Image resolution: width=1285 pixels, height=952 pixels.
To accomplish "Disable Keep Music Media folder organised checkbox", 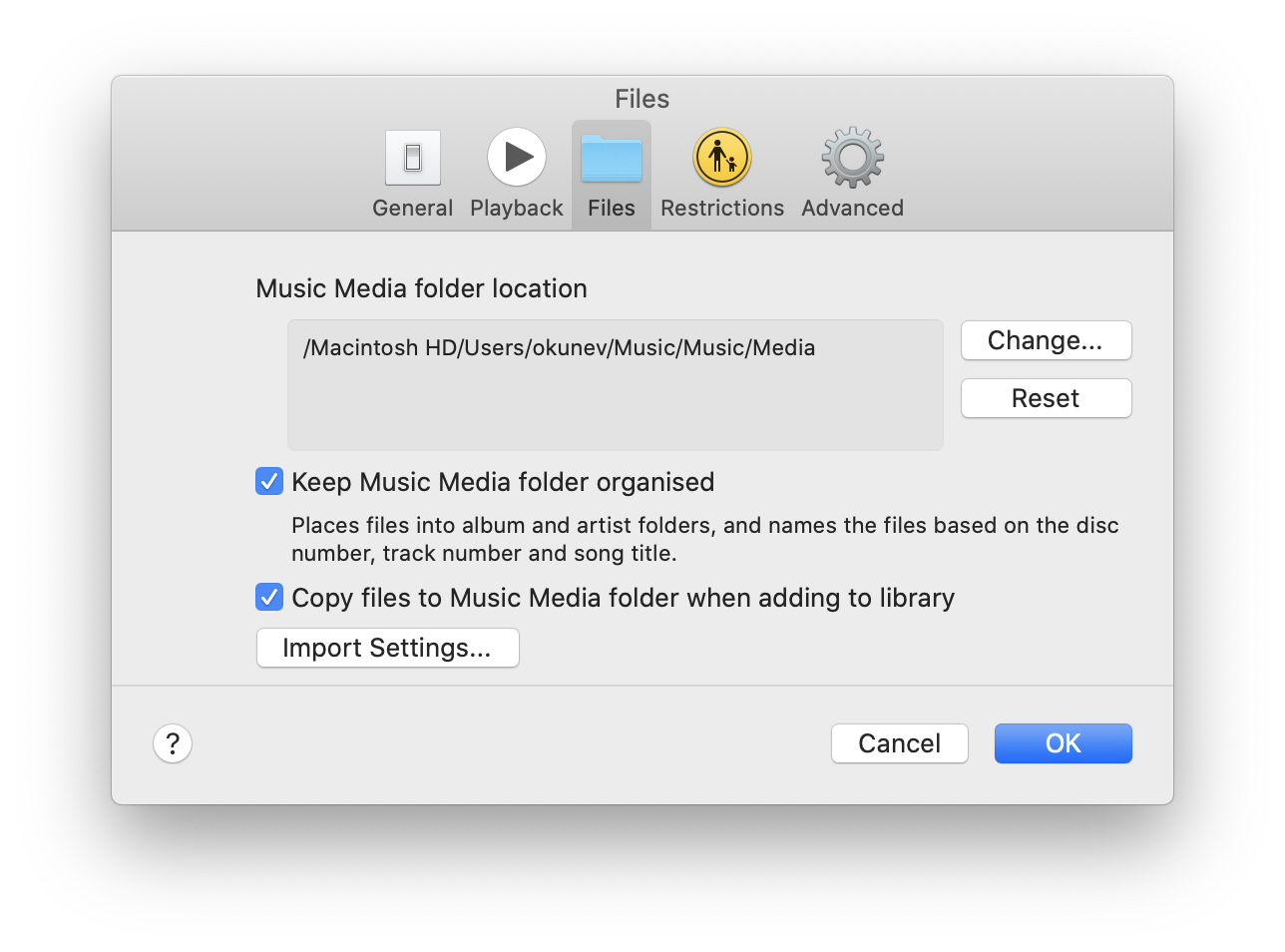I will pos(269,482).
